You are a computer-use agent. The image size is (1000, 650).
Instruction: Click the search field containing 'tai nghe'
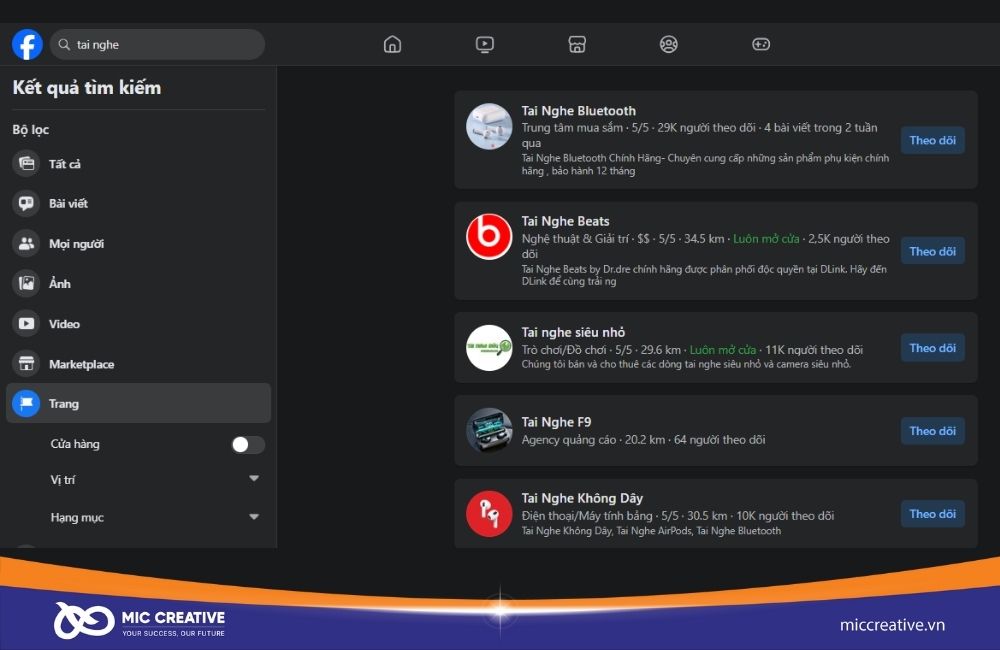pyautogui.click(x=158, y=45)
